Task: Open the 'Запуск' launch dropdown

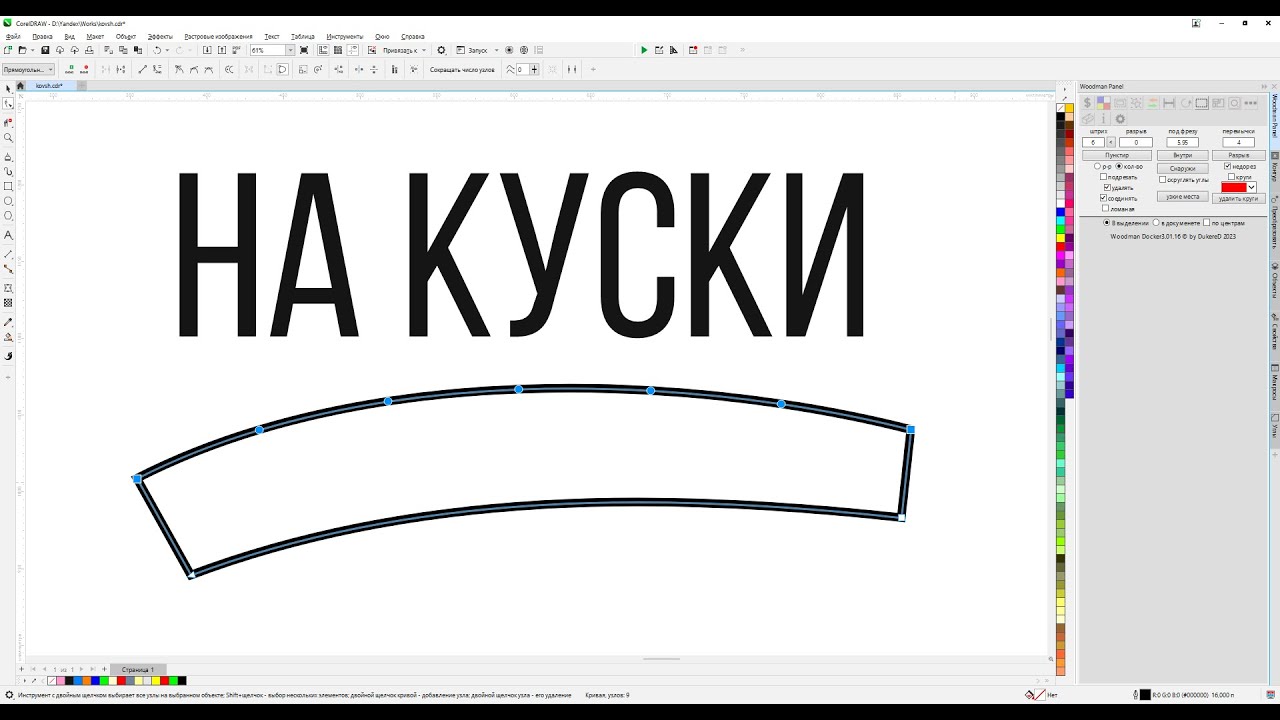Action: 496,50
